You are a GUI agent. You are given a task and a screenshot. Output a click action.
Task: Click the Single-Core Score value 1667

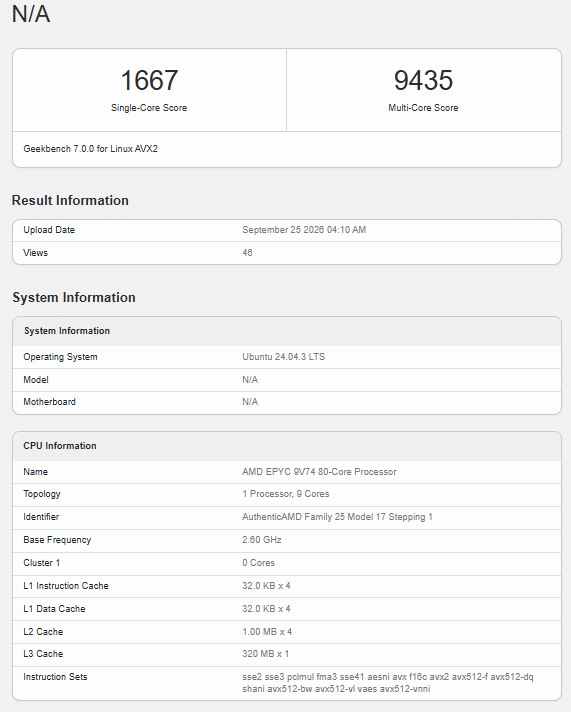tap(149, 80)
